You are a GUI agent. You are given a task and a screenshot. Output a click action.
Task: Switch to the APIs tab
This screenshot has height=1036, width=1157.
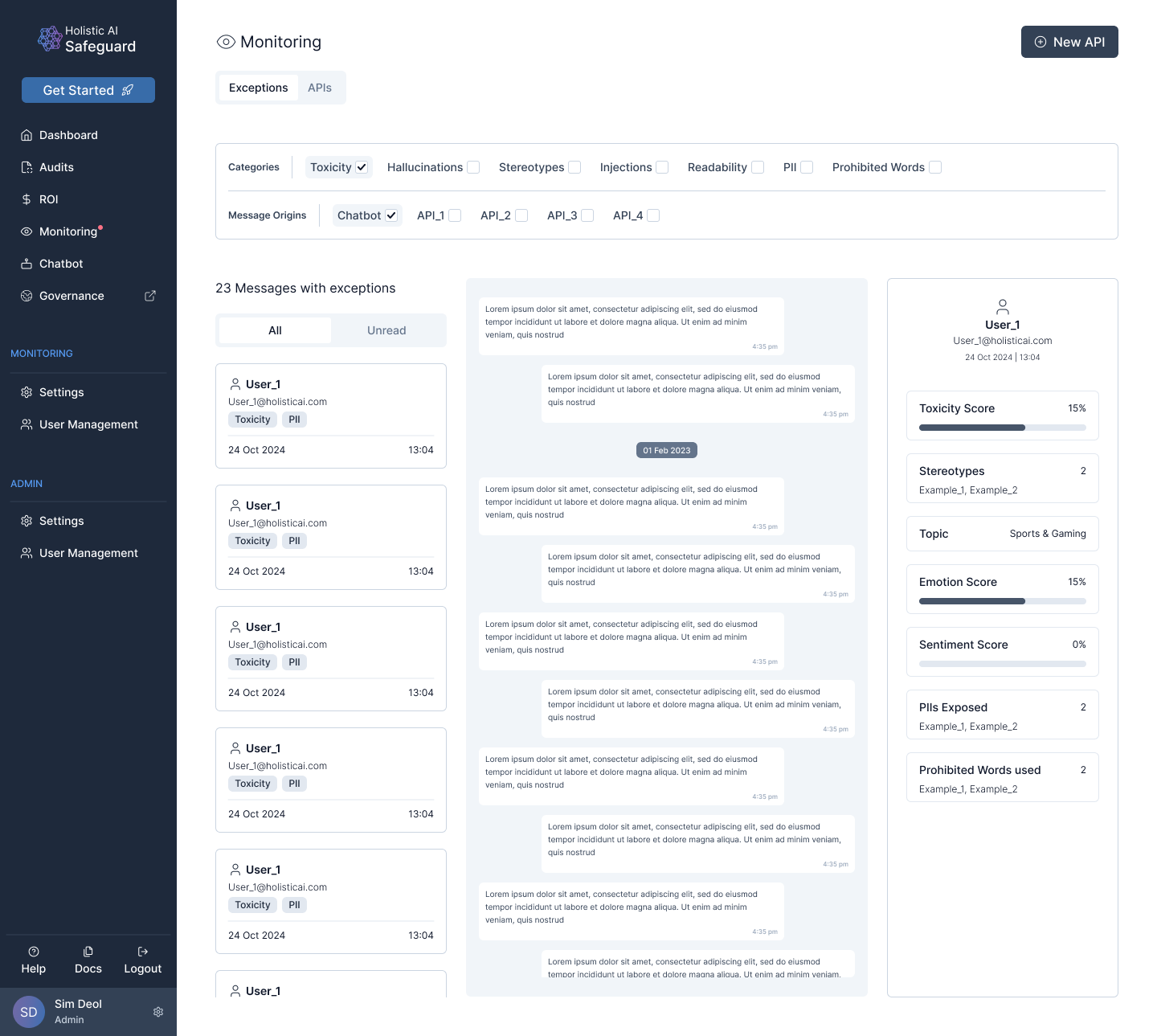320,88
